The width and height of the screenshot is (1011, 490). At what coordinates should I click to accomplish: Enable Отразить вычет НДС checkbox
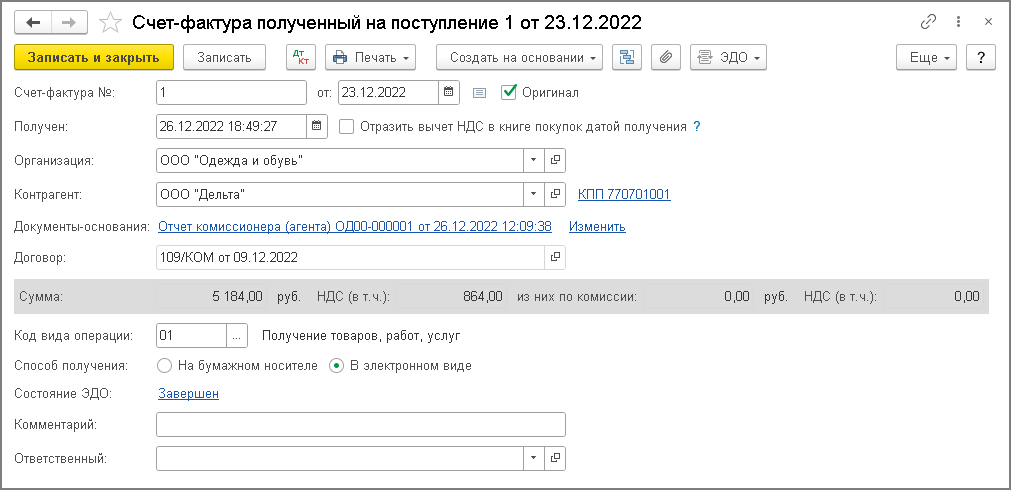pos(347,127)
